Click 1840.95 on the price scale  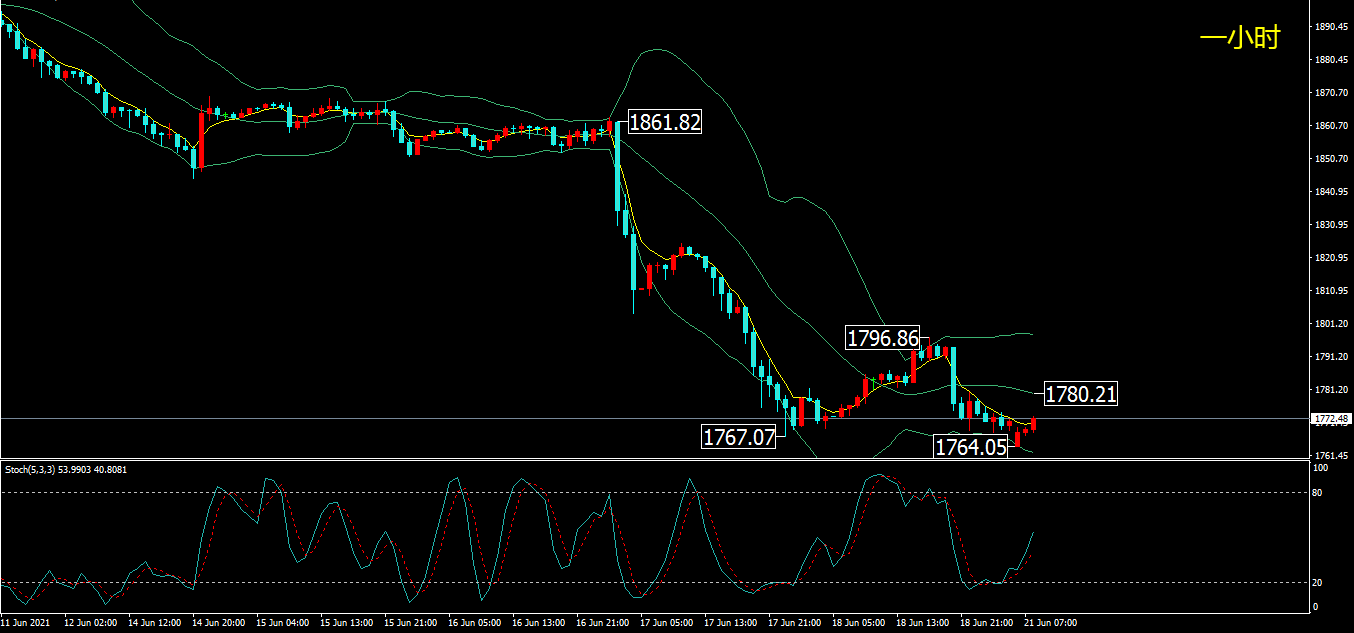(x=1331, y=192)
